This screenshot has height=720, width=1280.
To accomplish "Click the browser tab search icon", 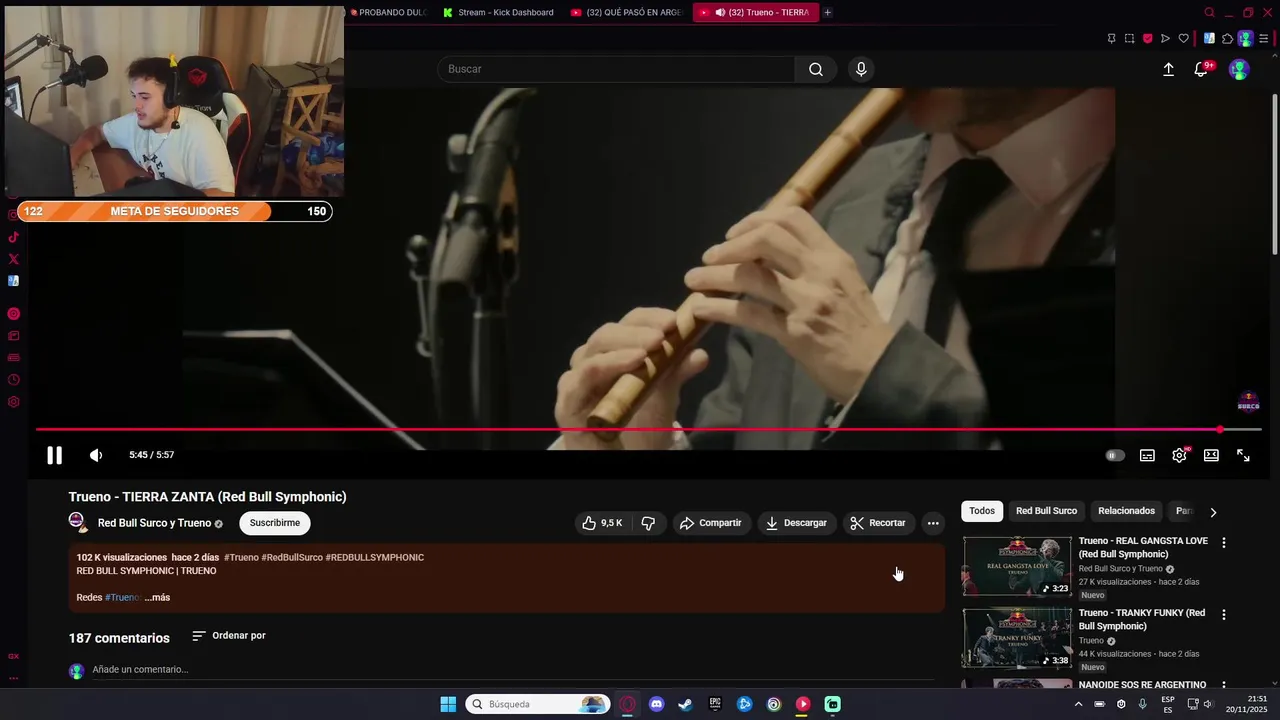I will point(1209,13).
